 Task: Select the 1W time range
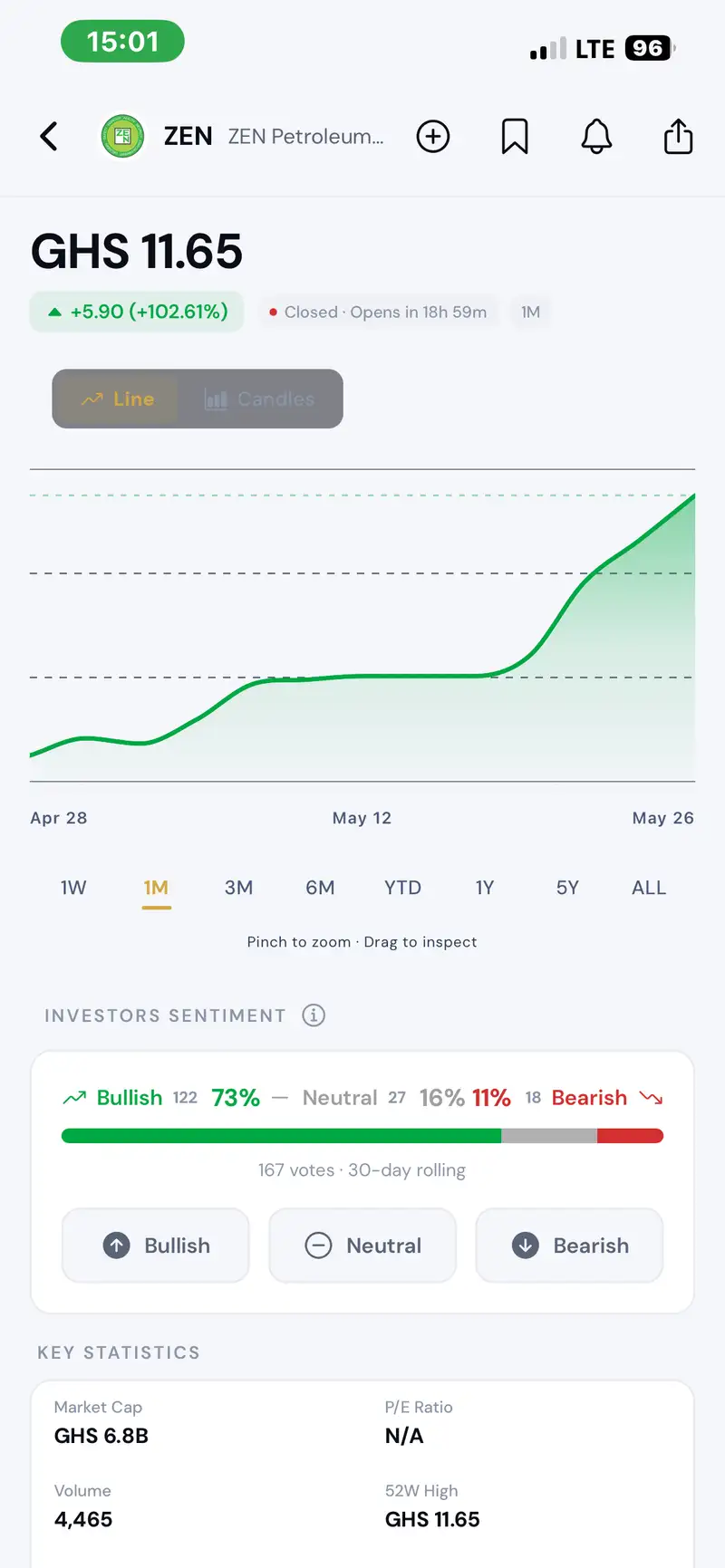click(73, 888)
